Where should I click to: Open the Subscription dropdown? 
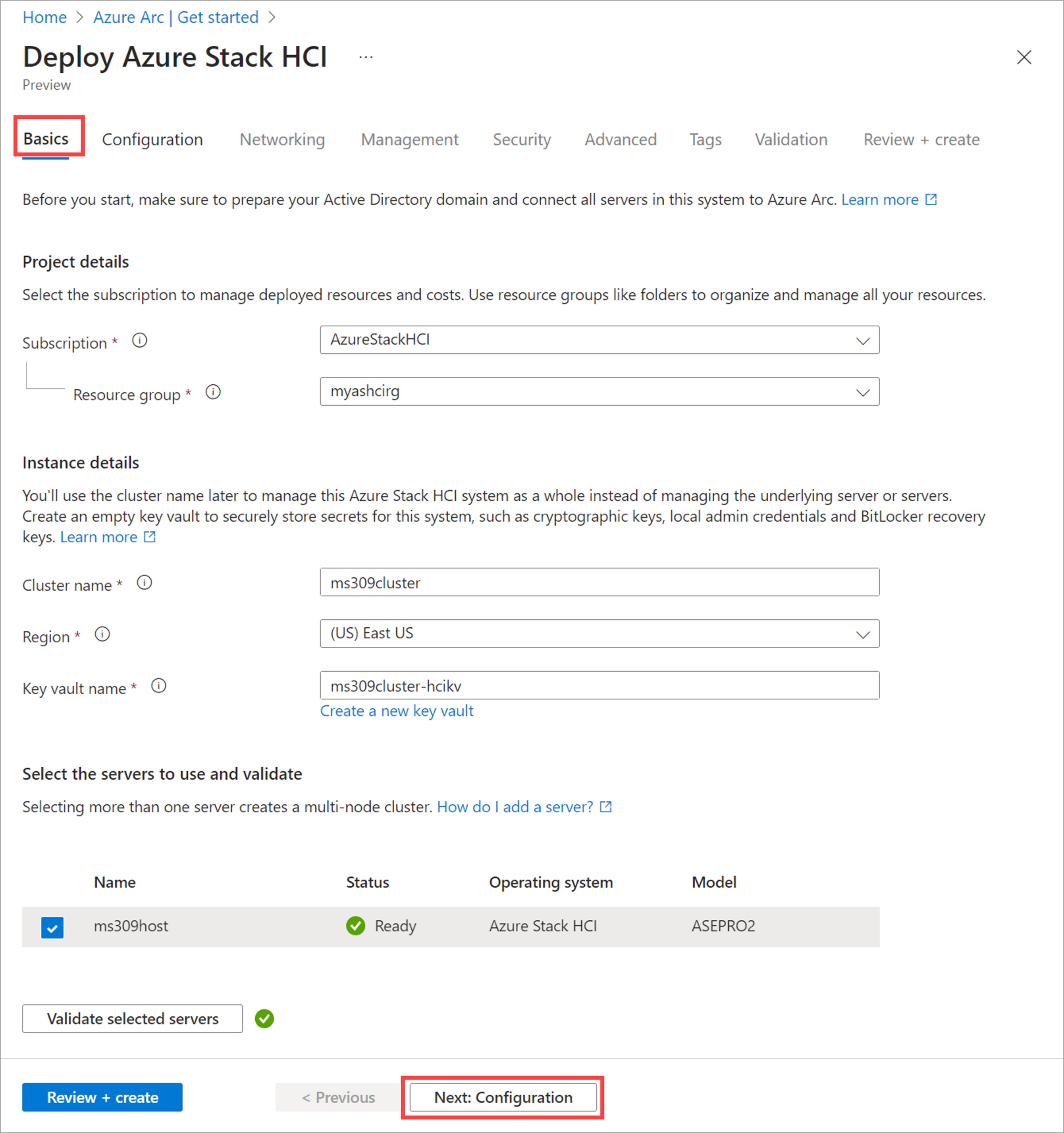pyautogui.click(x=599, y=340)
